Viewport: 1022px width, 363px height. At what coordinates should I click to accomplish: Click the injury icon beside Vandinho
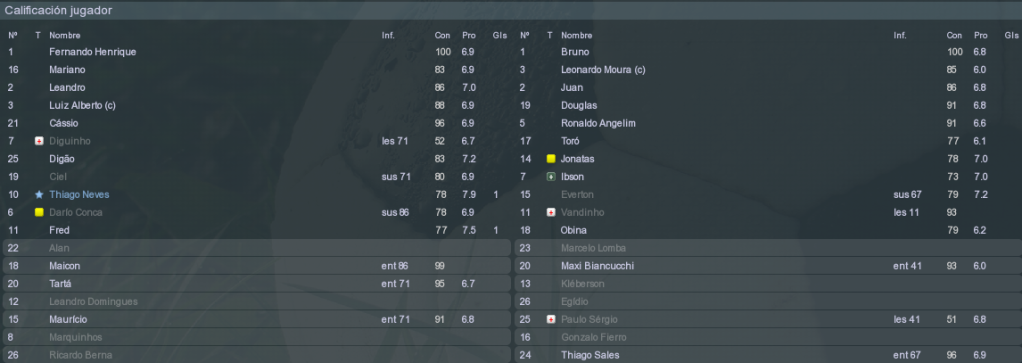551,212
